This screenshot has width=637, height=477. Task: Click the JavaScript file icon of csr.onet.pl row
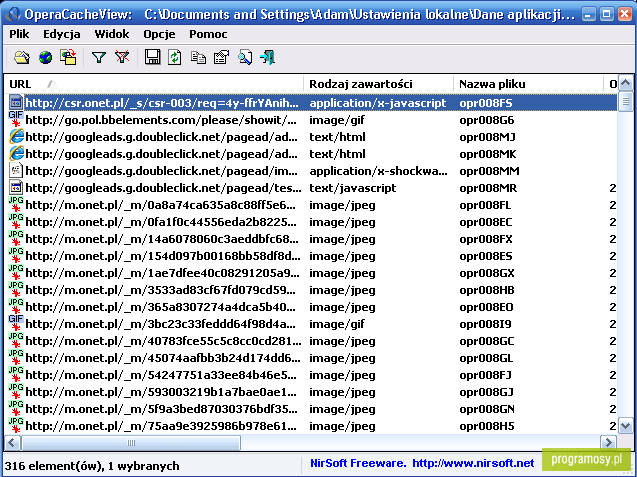tap(16, 103)
